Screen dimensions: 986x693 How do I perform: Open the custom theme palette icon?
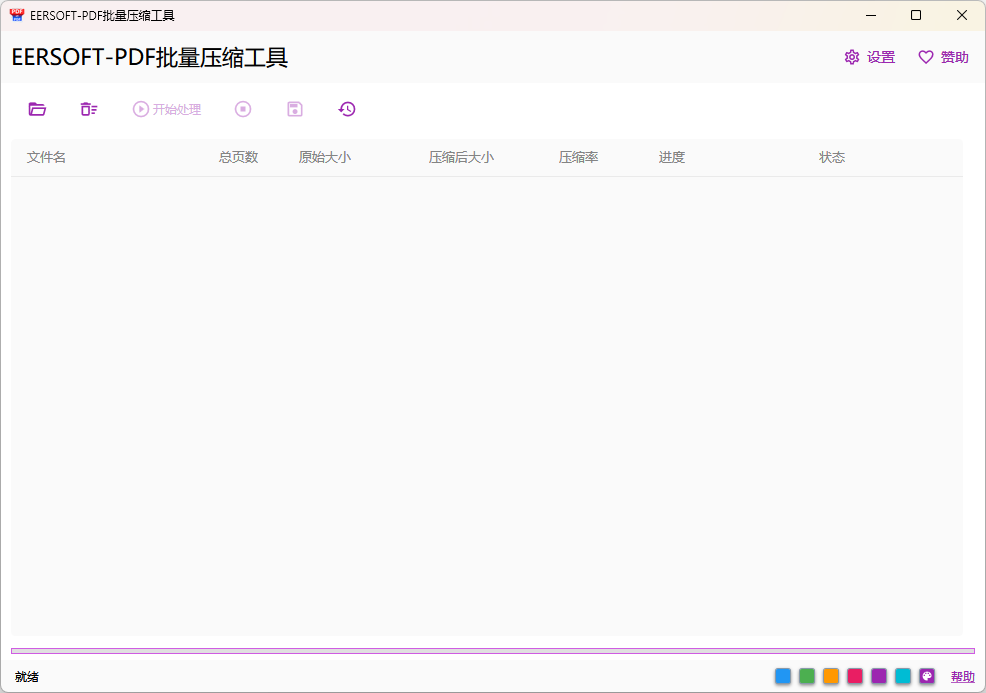(x=927, y=676)
